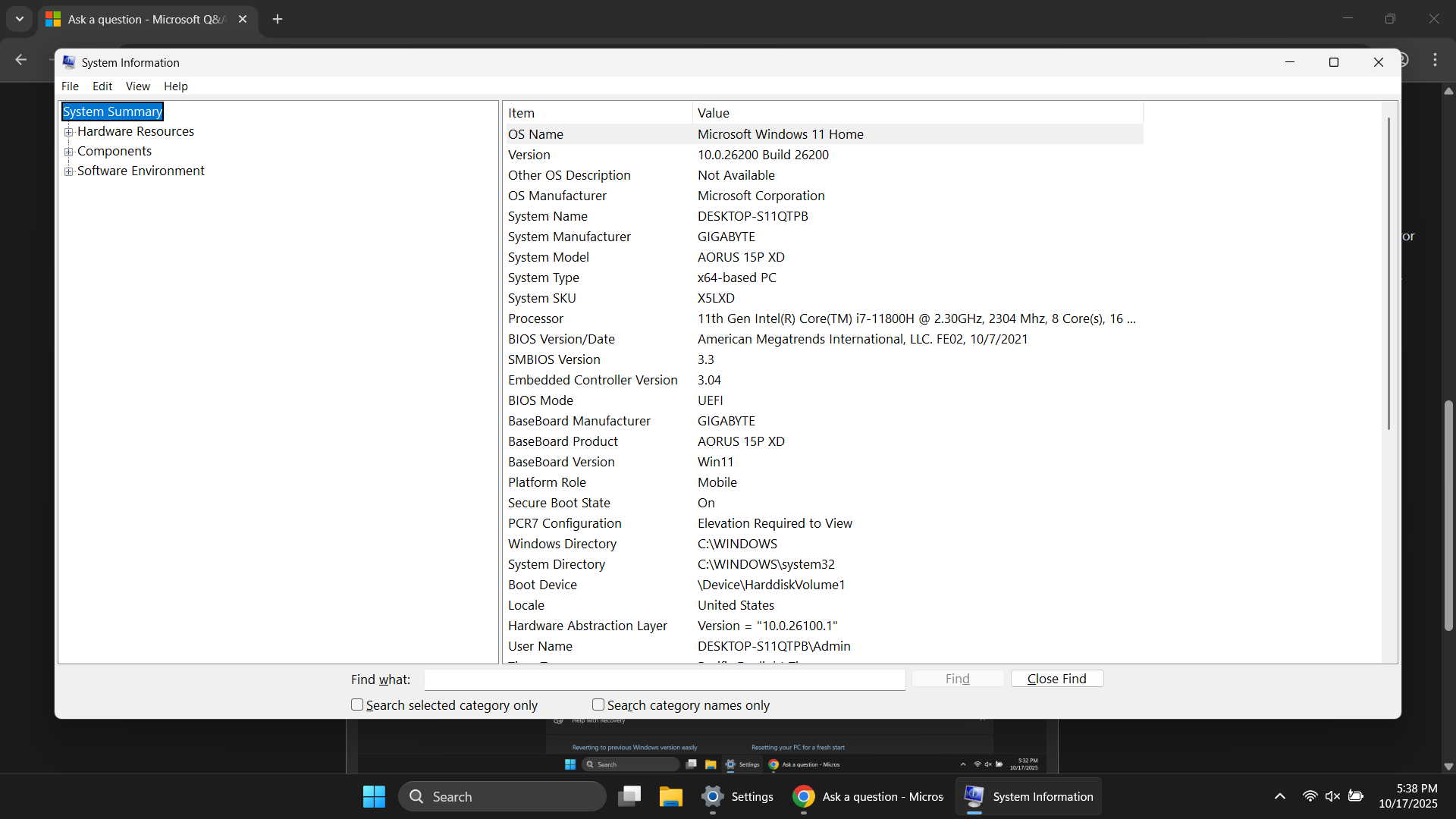Click inside the Find what input field
Viewport: 1456px width, 819px height.
point(664,679)
